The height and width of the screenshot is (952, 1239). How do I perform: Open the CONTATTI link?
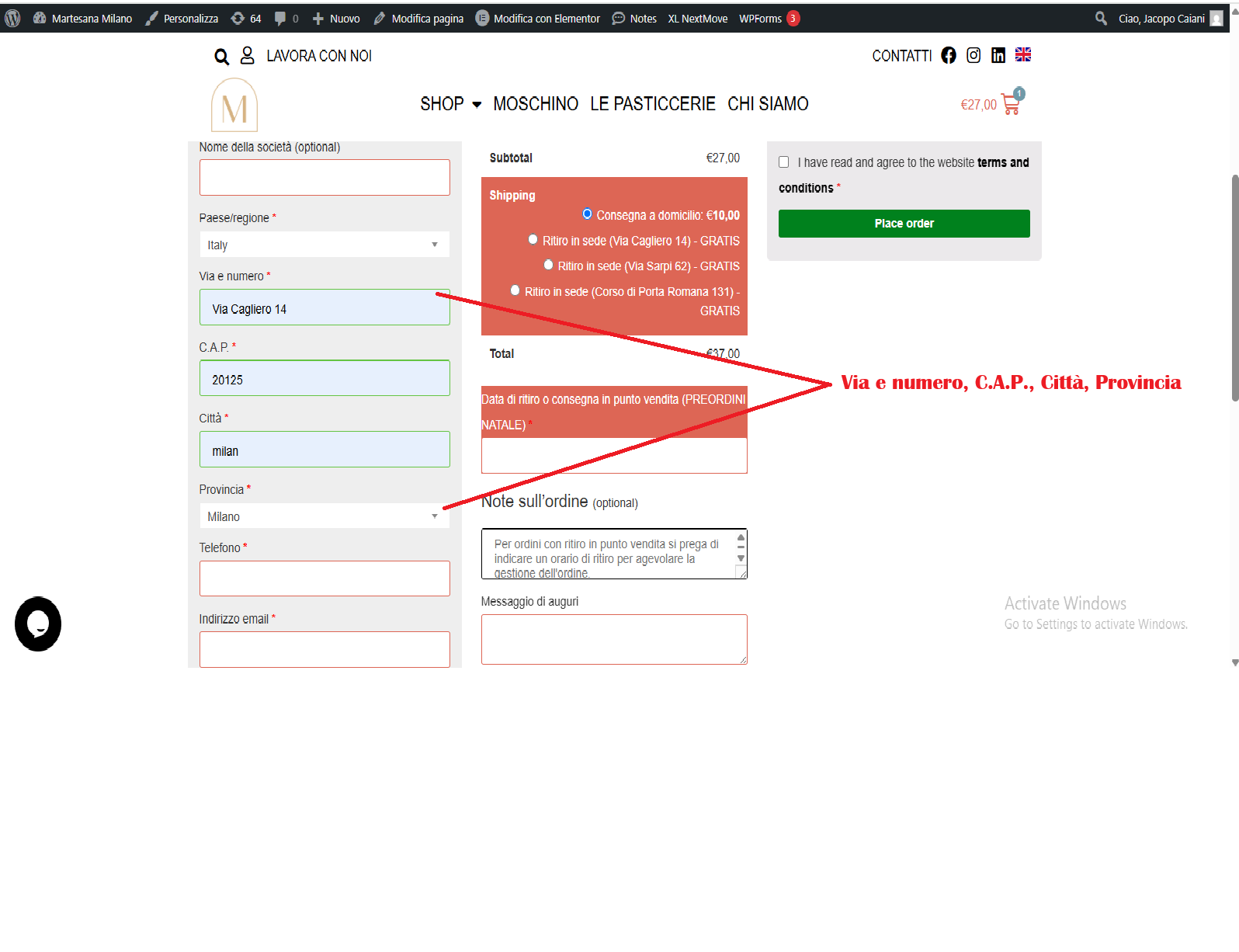(901, 56)
